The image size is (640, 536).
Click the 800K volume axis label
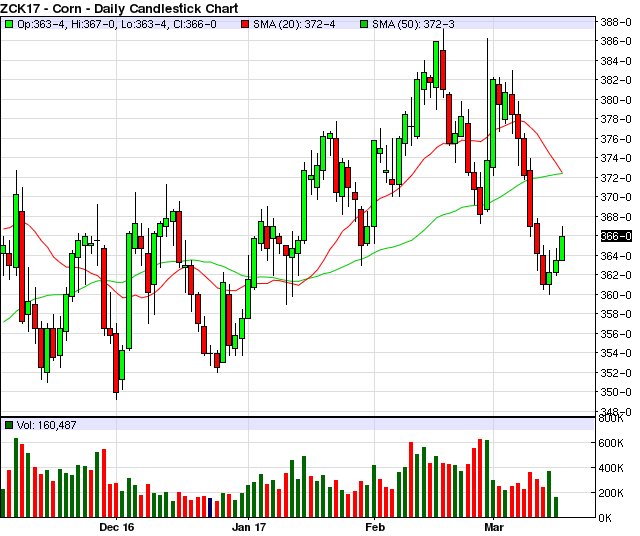pos(611,419)
